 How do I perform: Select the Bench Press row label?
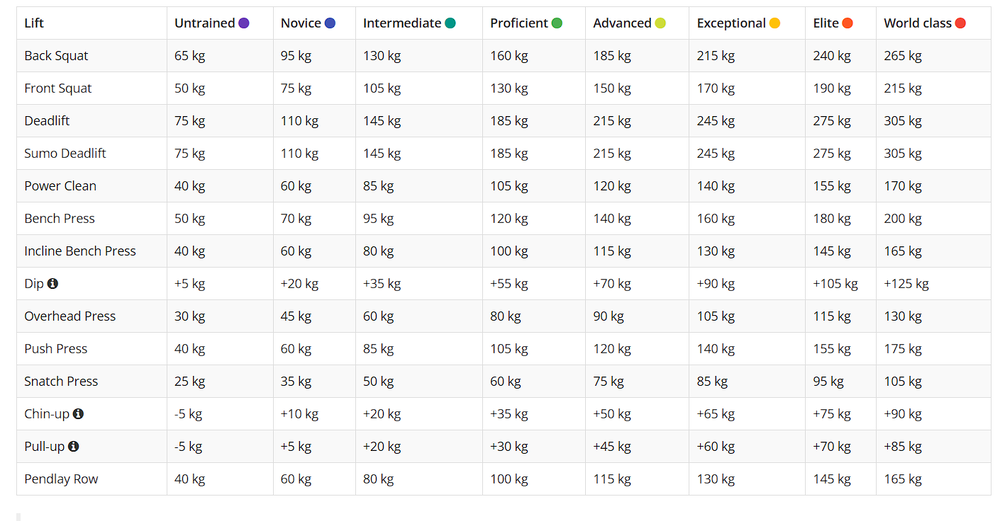[59, 219]
